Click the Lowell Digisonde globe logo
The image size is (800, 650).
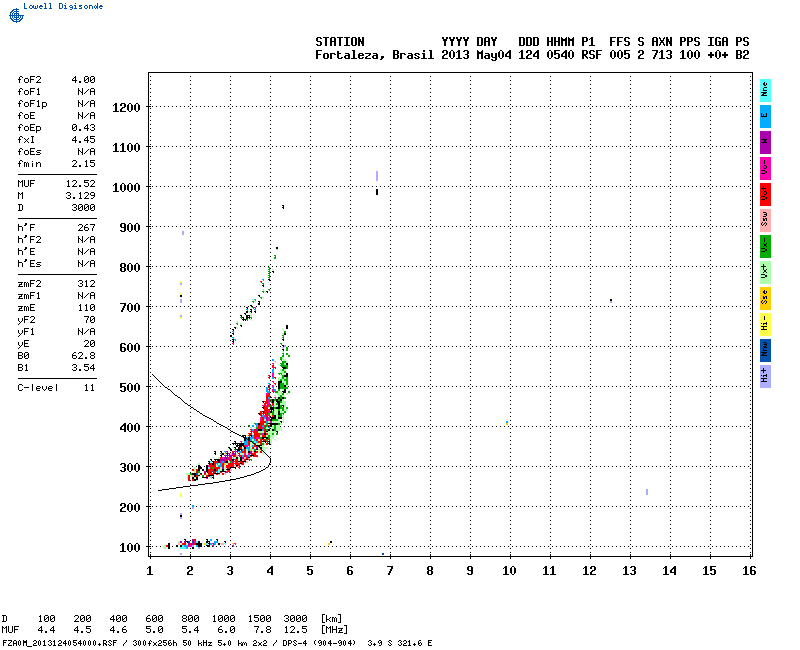pyautogui.click(x=16, y=15)
